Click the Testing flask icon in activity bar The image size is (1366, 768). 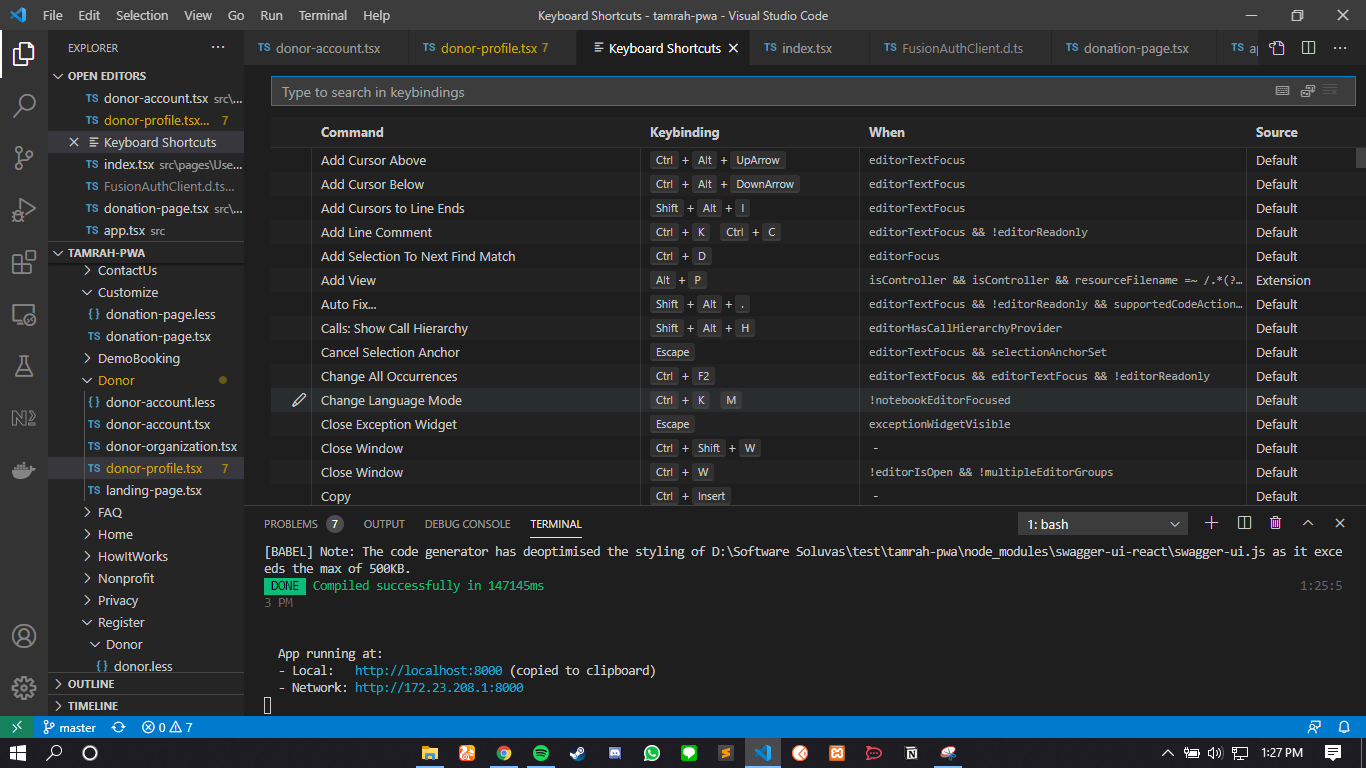[x=24, y=366]
